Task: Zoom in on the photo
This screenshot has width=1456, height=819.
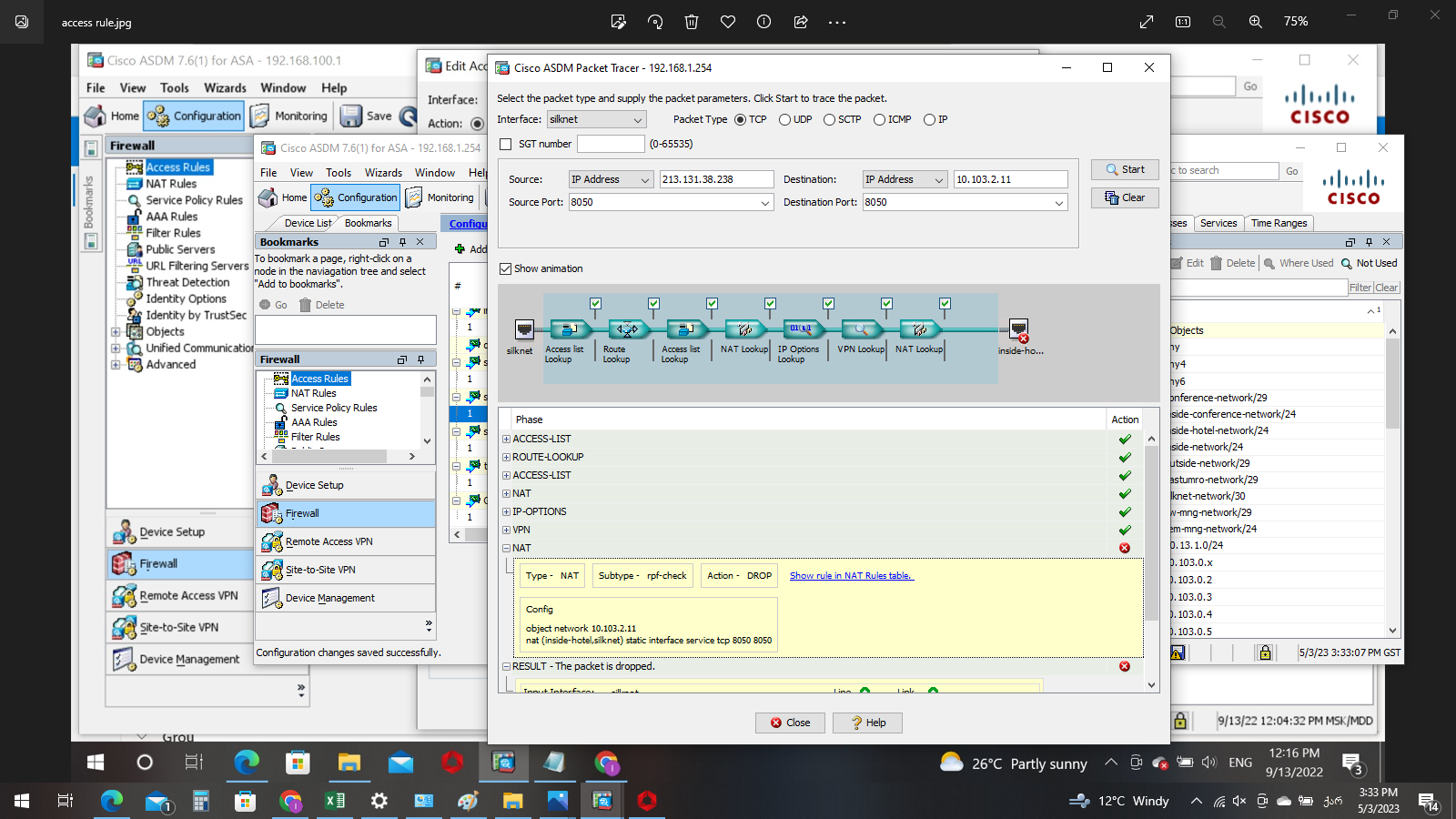Action: click(1255, 22)
